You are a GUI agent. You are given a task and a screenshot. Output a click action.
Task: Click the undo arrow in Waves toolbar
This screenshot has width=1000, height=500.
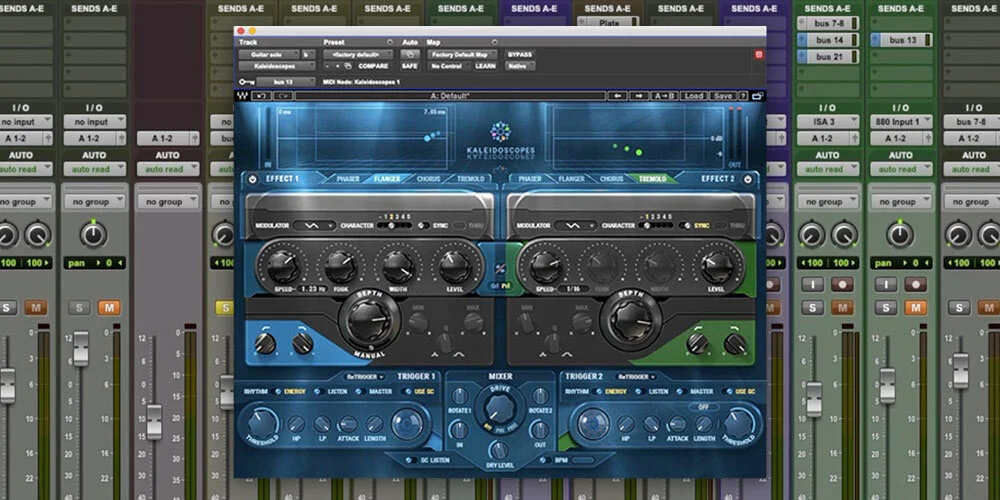(261, 96)
